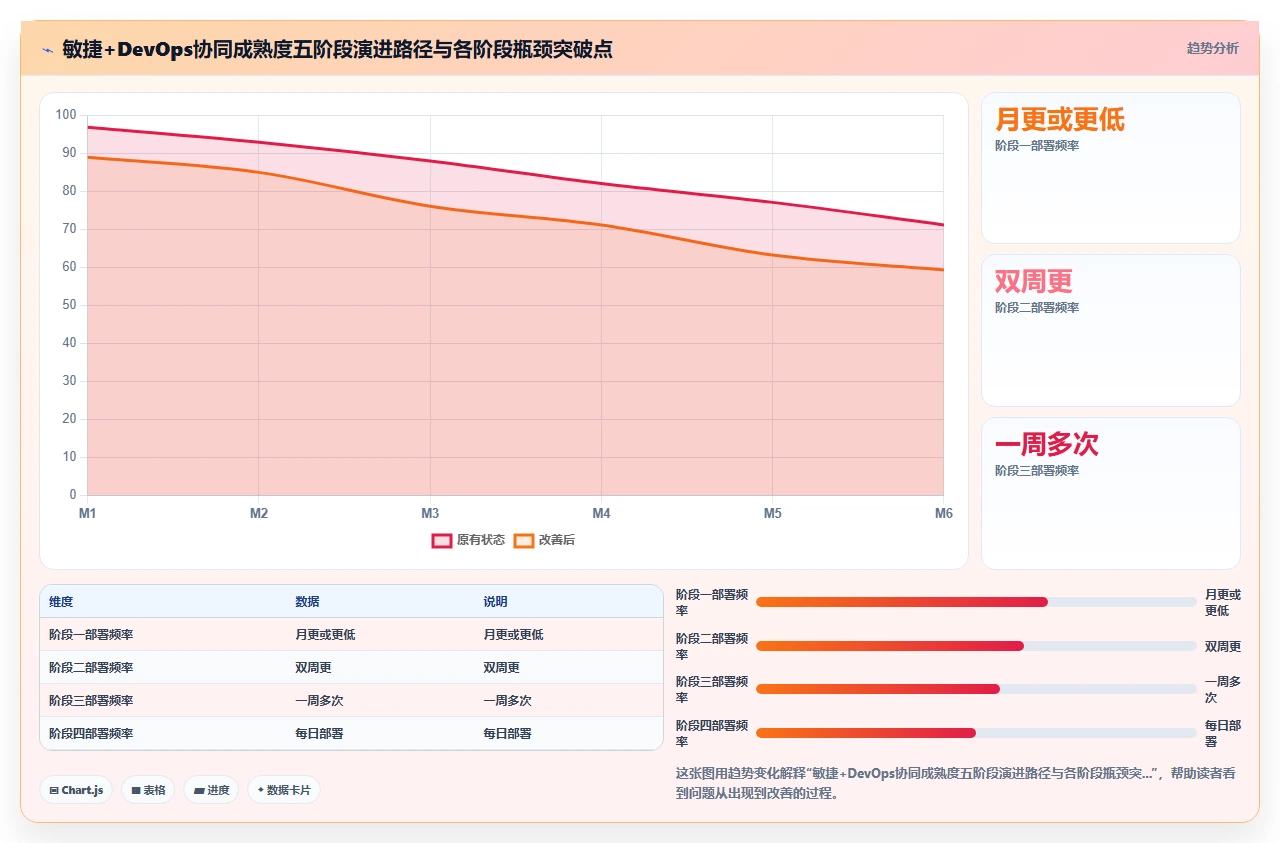This screenshot has width=1280, height=843.
Task: Click the 维度 table column header
Action: (61, 602)
